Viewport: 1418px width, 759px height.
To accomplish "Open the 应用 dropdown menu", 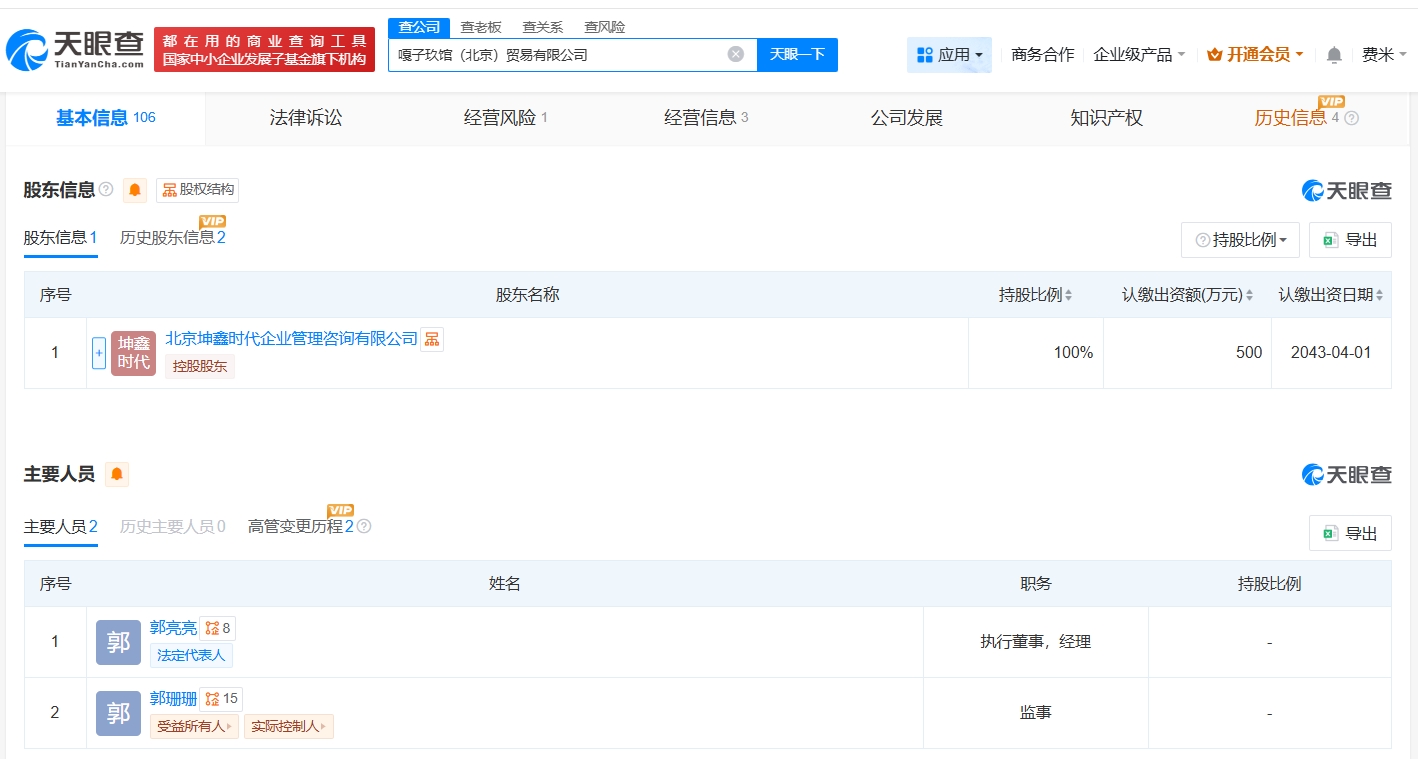I will pos(949,55).
